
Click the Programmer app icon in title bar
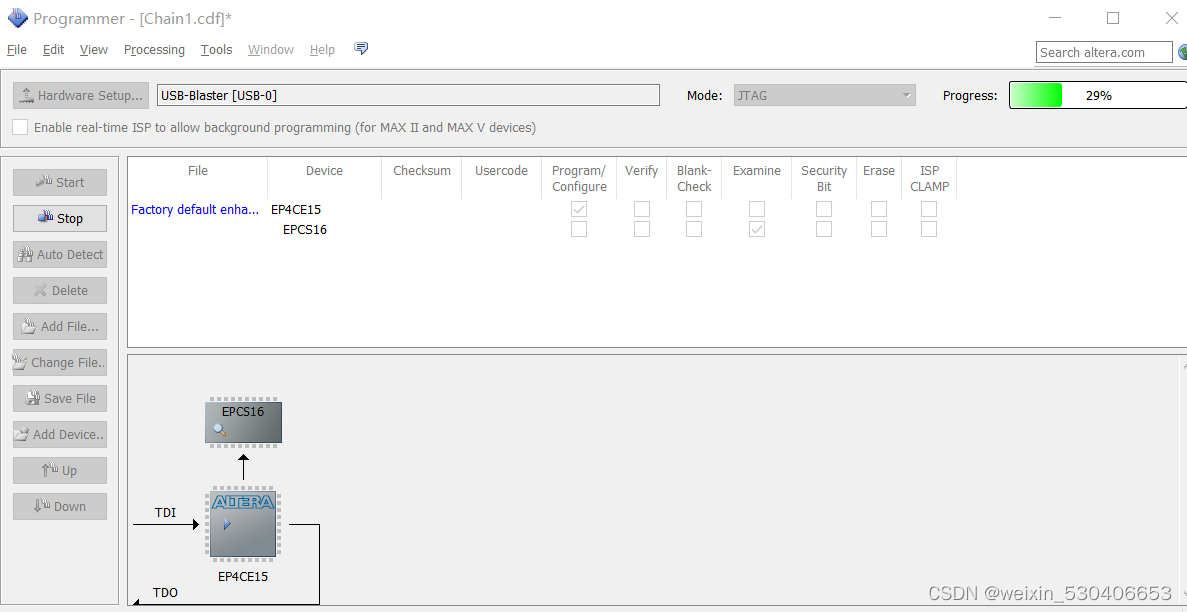tap(17, 17)
